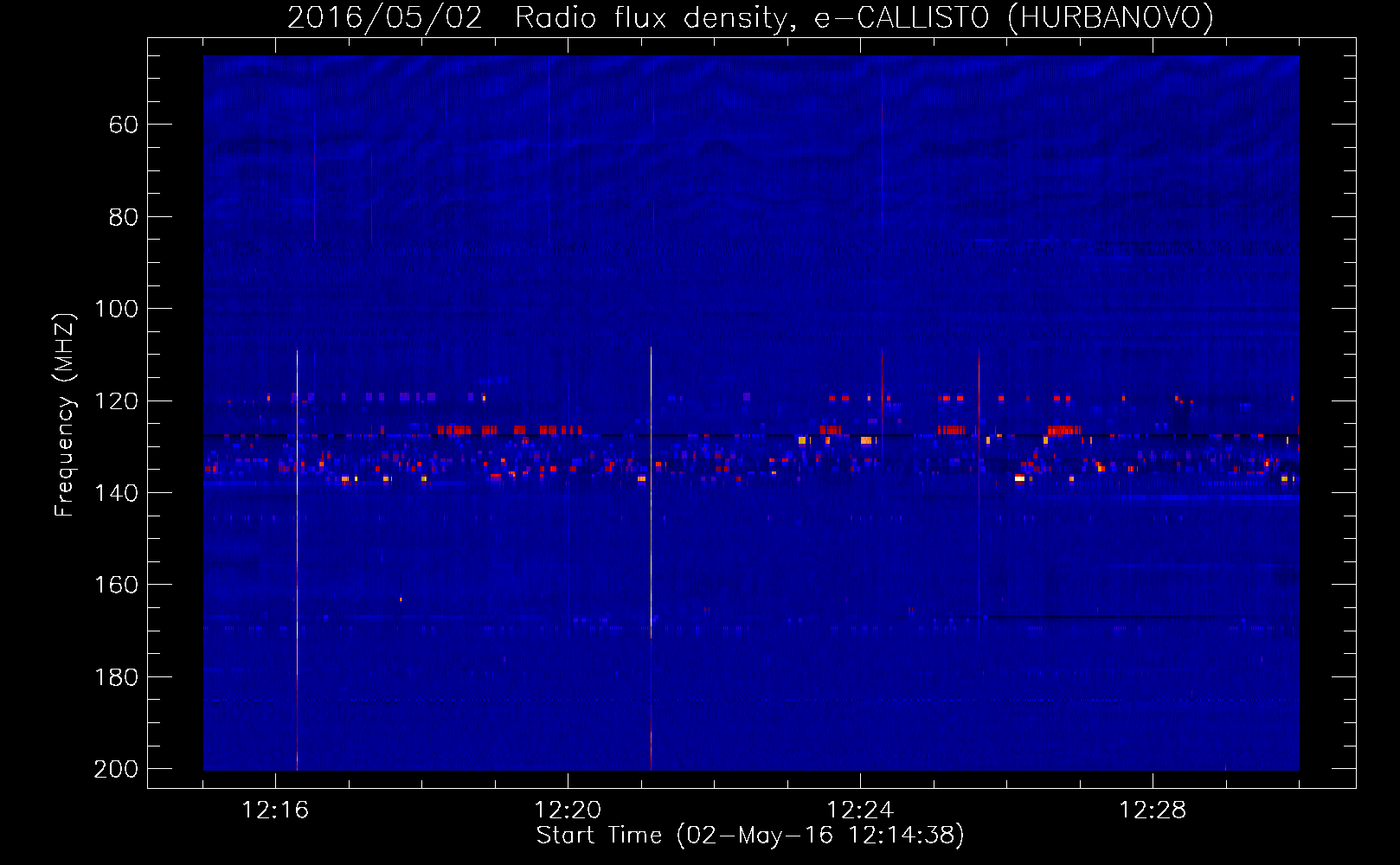Click the 'Start Time (02-May-16 12:14:38)' label
Image resolution: width=1400 pixels, height=865 pixels.
tap(750, 836)
